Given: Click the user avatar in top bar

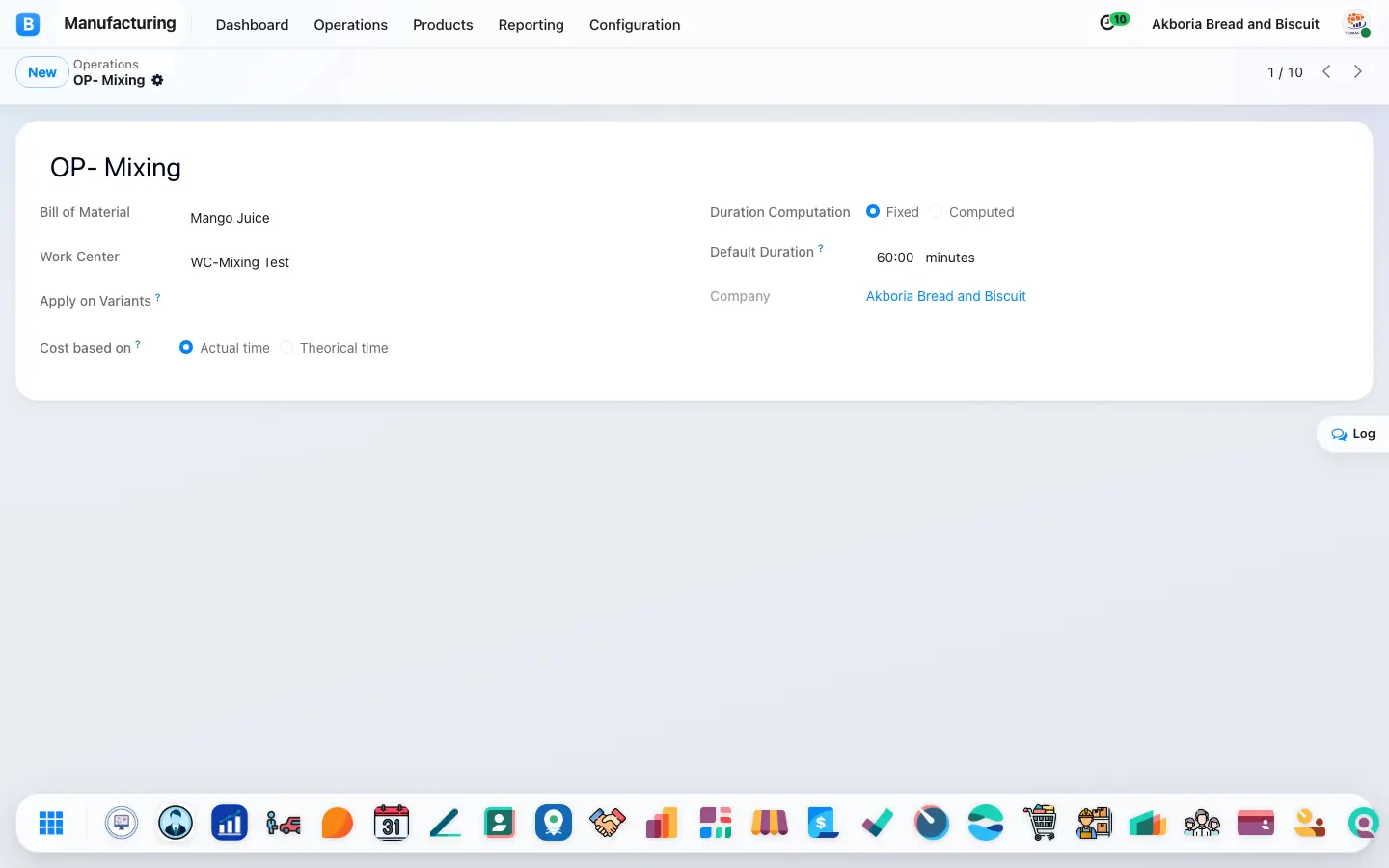Looking at the screenshot, I should tap(1357, 24).
